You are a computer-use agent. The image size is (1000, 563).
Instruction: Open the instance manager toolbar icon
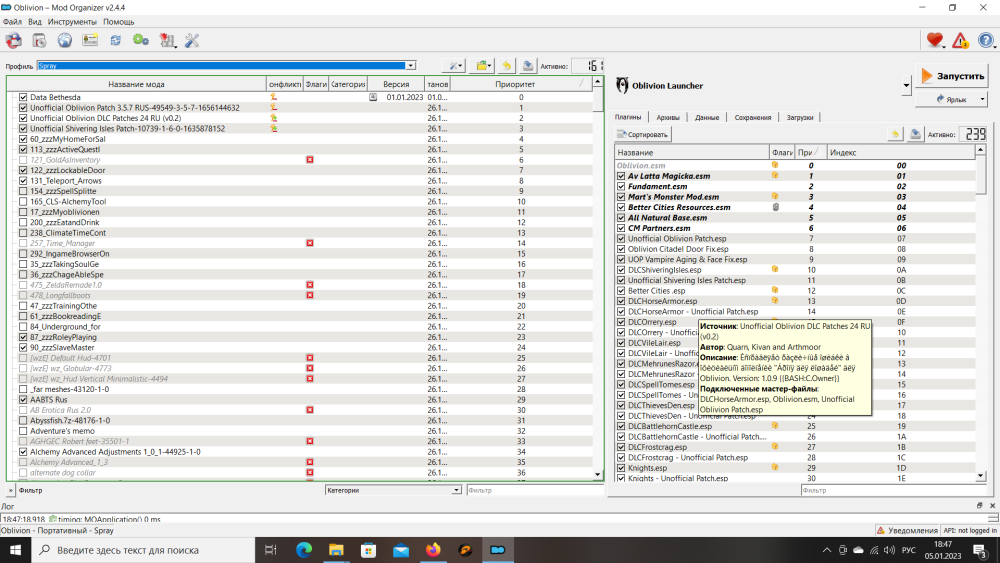[x=13, y=41]
